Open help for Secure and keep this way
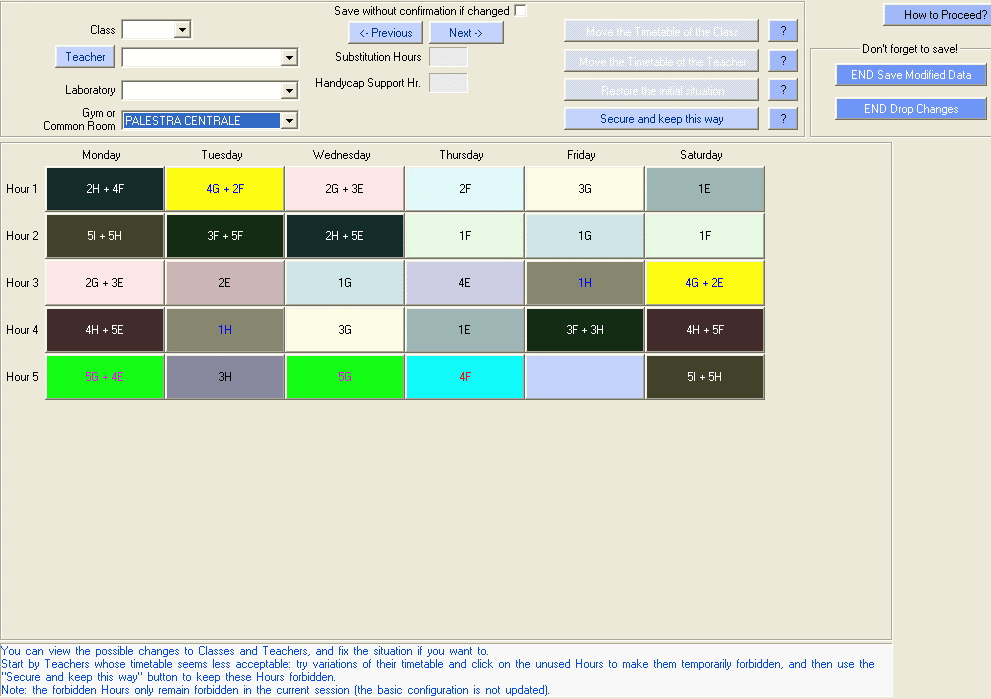The image size is (991, 699). tap(783, 119)
